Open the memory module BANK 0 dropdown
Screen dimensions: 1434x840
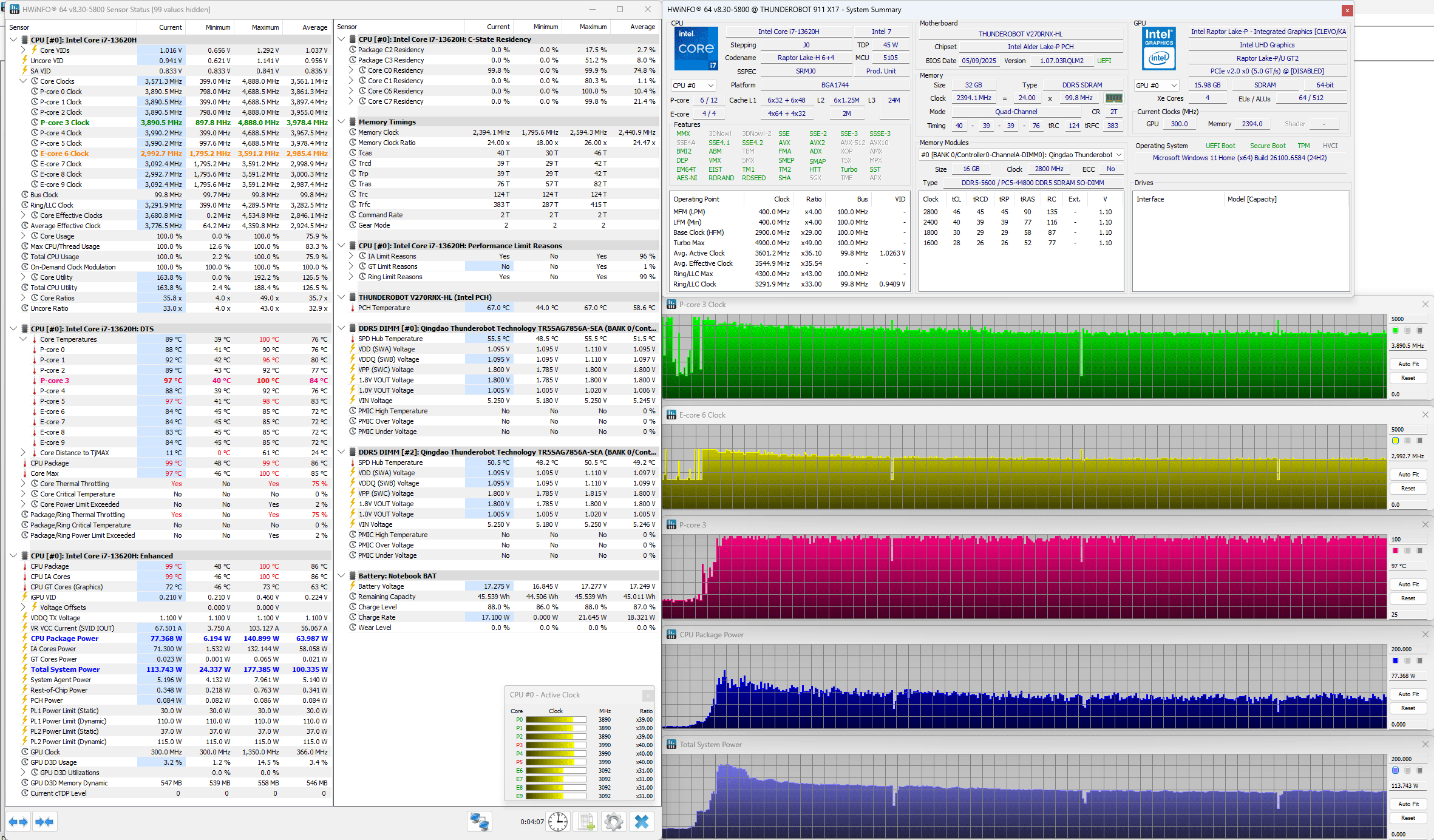coord(1021,155)
